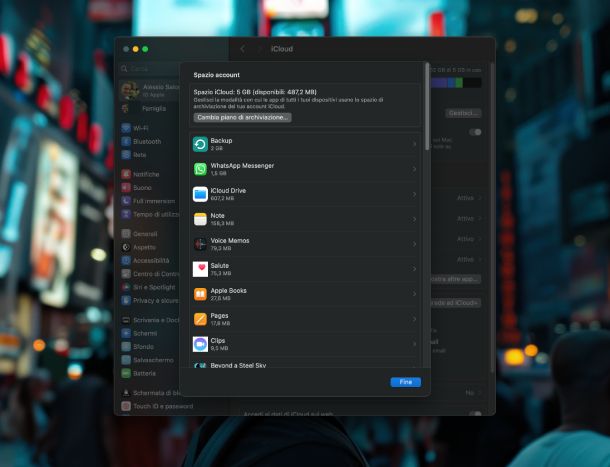Click the Bluetooth sidebar icon
Screen dimensions: 610x467
tap(126, 141)
